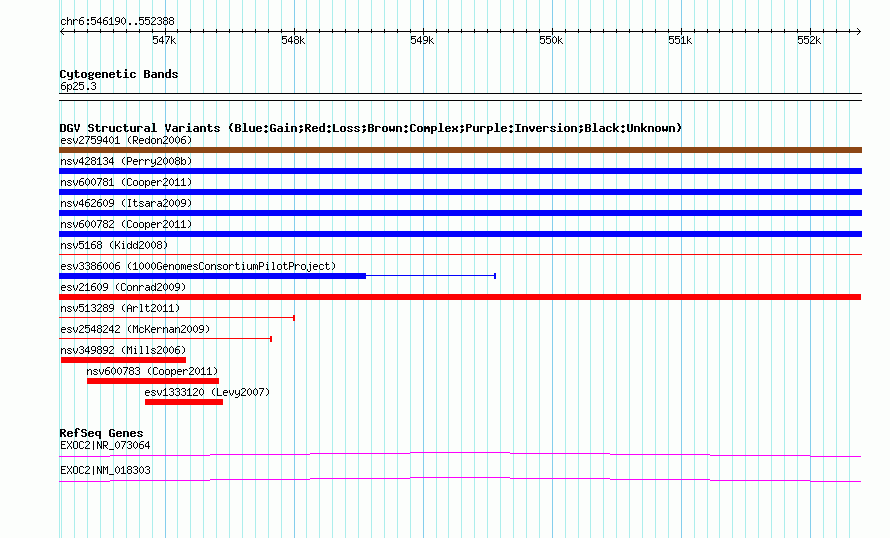890x538 pixels.
Task: Click the thick blue bar of esv3386006
Action: [212, 276]
